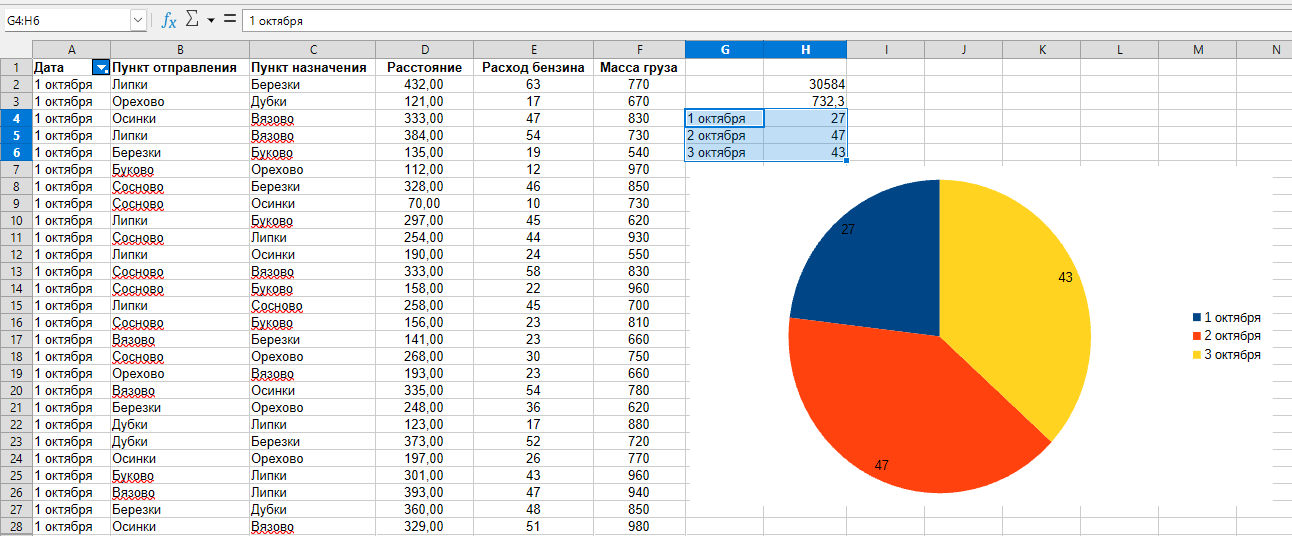
Task: Expand the Sum function dropdown arrow
Action: [x=211, y=21]
